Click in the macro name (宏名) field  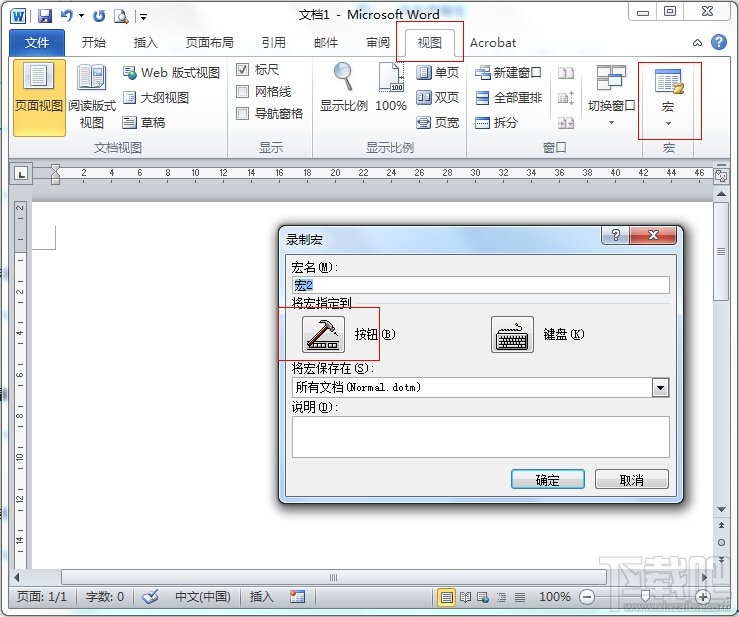point(481,285)
